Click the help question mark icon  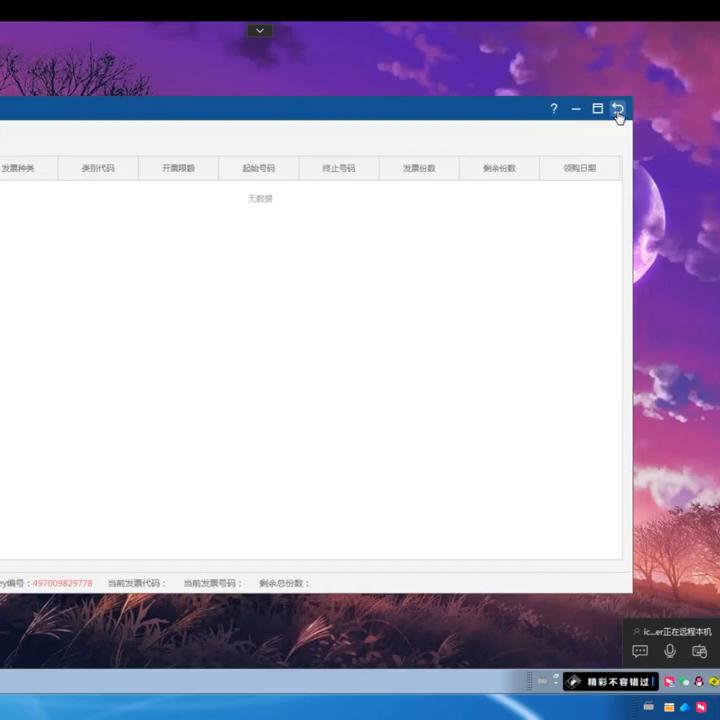pyautogui.click(x=554, y=109)
